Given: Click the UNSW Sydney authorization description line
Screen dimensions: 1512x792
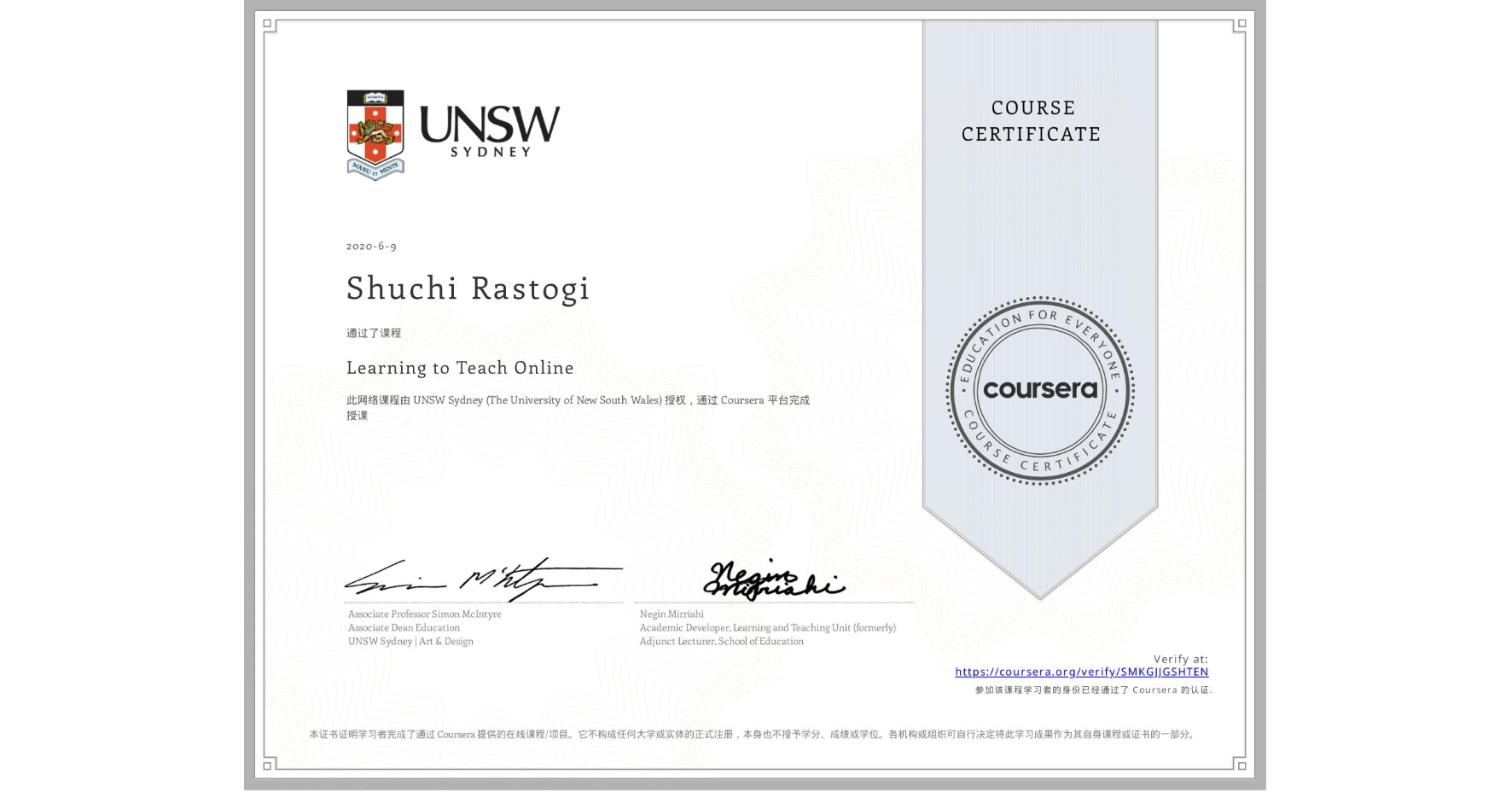Looking at the screenshot, I should [578, 407].
